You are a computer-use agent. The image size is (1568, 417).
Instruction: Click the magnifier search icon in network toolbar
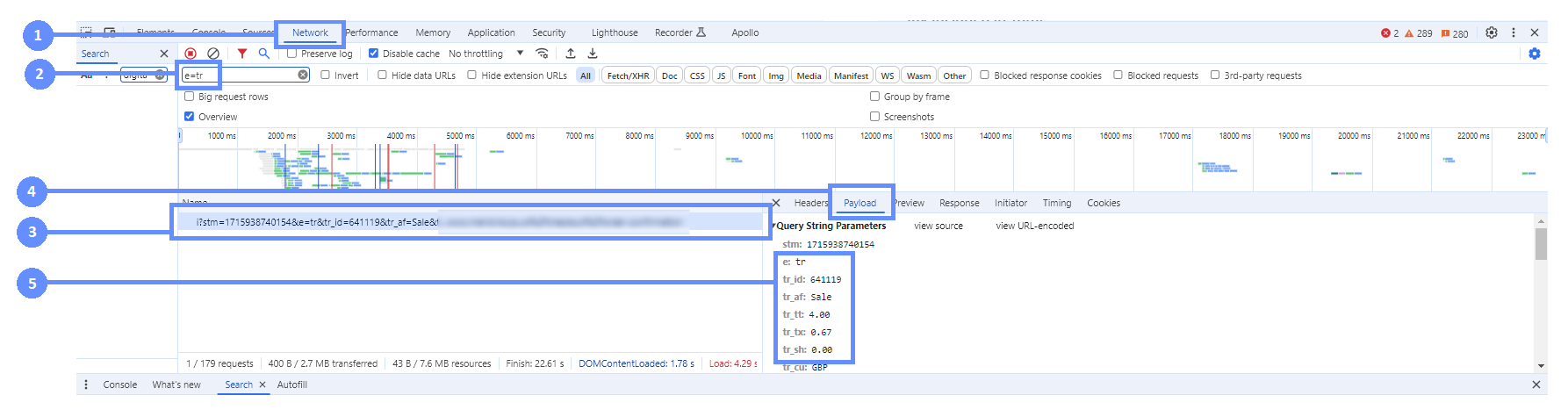pos(263,54)
